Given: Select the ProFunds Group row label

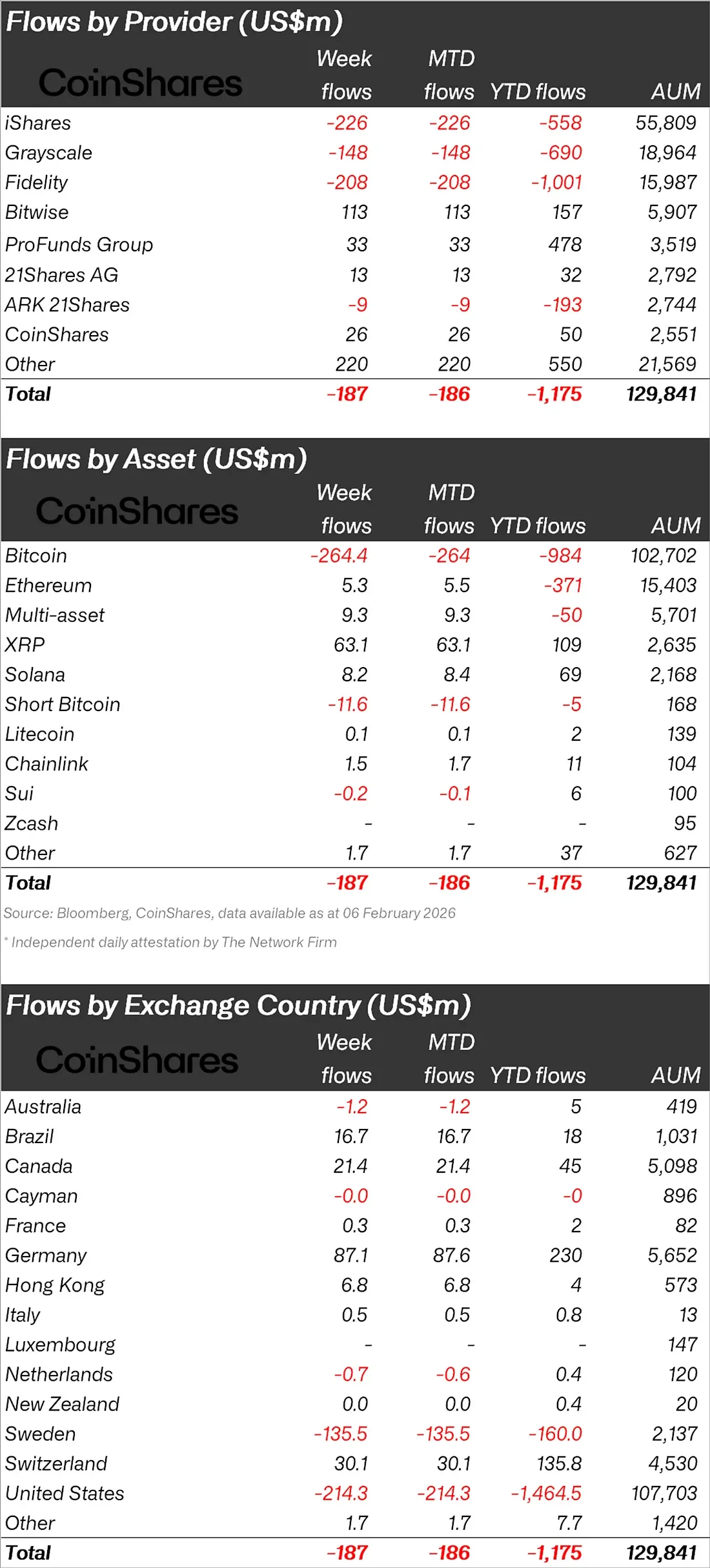Looking at the screenshot, I should [79, 245].
